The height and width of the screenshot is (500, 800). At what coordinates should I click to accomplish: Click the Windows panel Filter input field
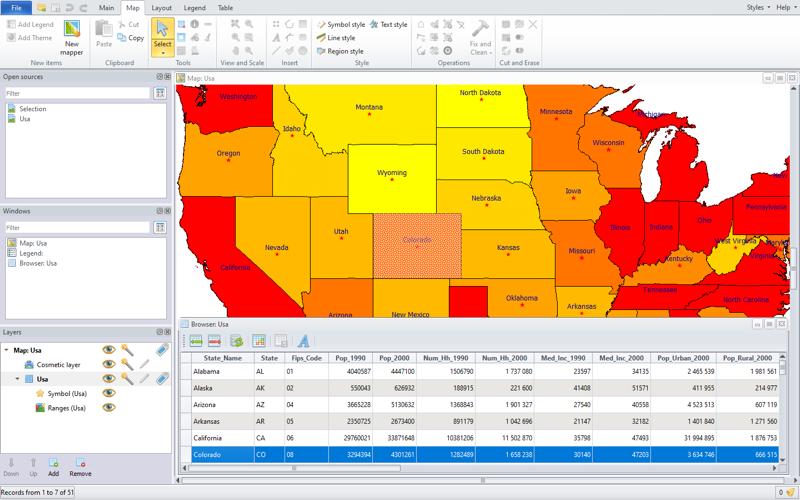pyautogui.click(x=78, y=228)
